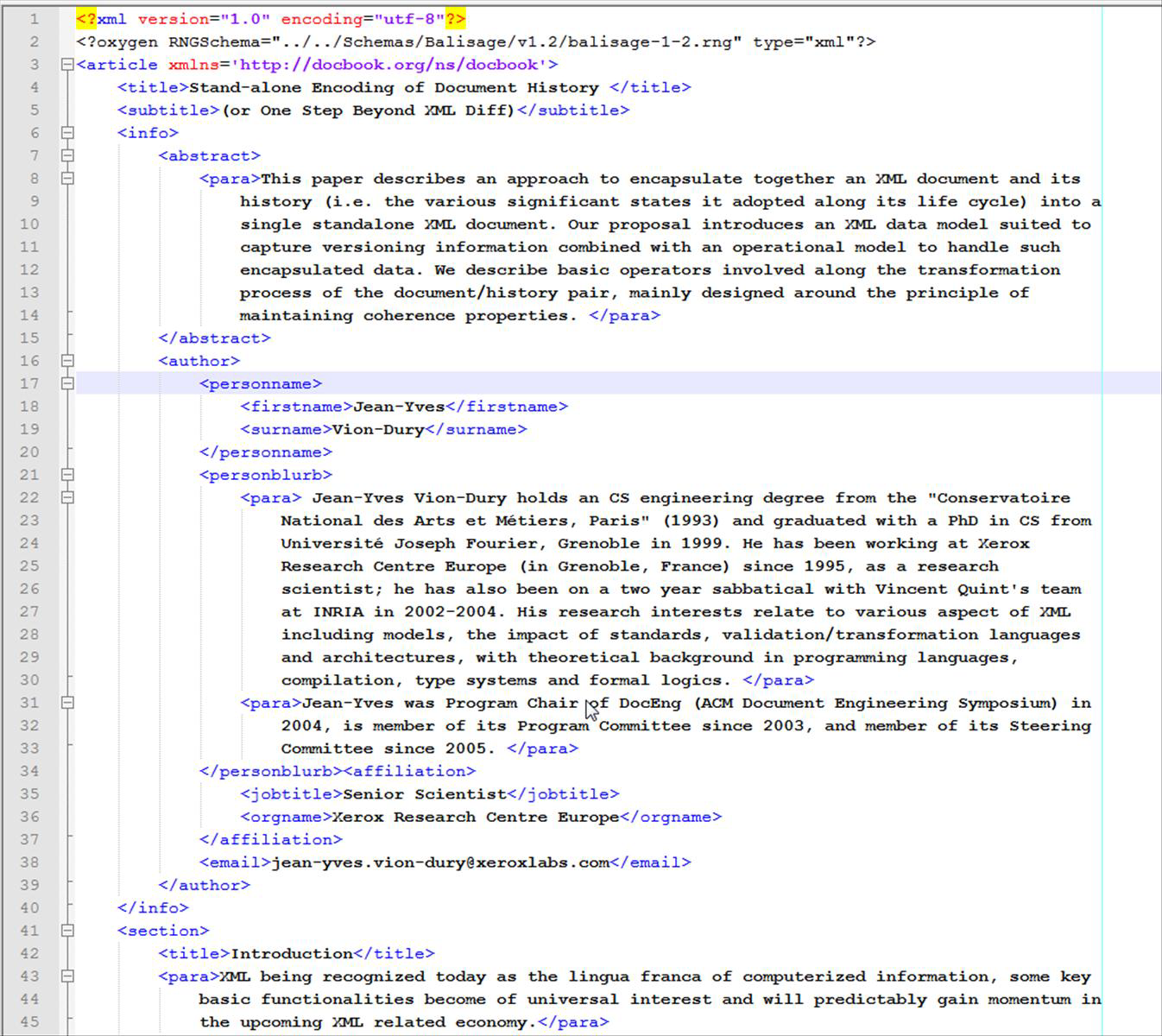Screen dimensions: 1162x1036
Task: Click the closing </abstract> tag
Action: (214, 338)
